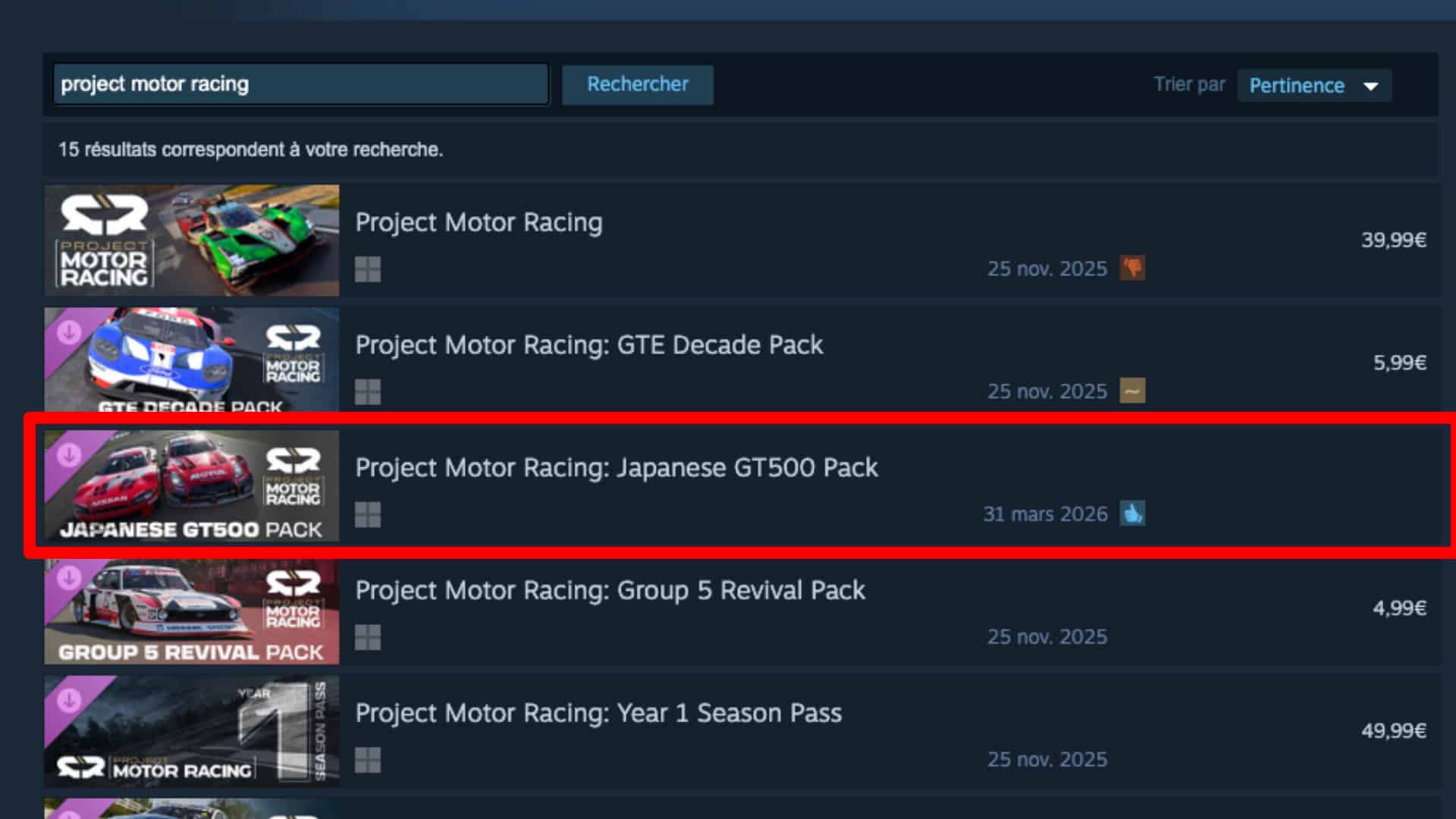Click Windows platform icon under Year 1 Season Pass

[x=368, y=761]
